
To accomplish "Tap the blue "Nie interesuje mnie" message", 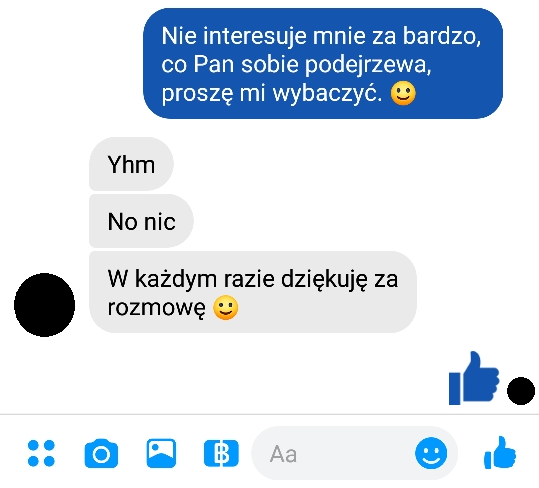I will tap(323, 64).
